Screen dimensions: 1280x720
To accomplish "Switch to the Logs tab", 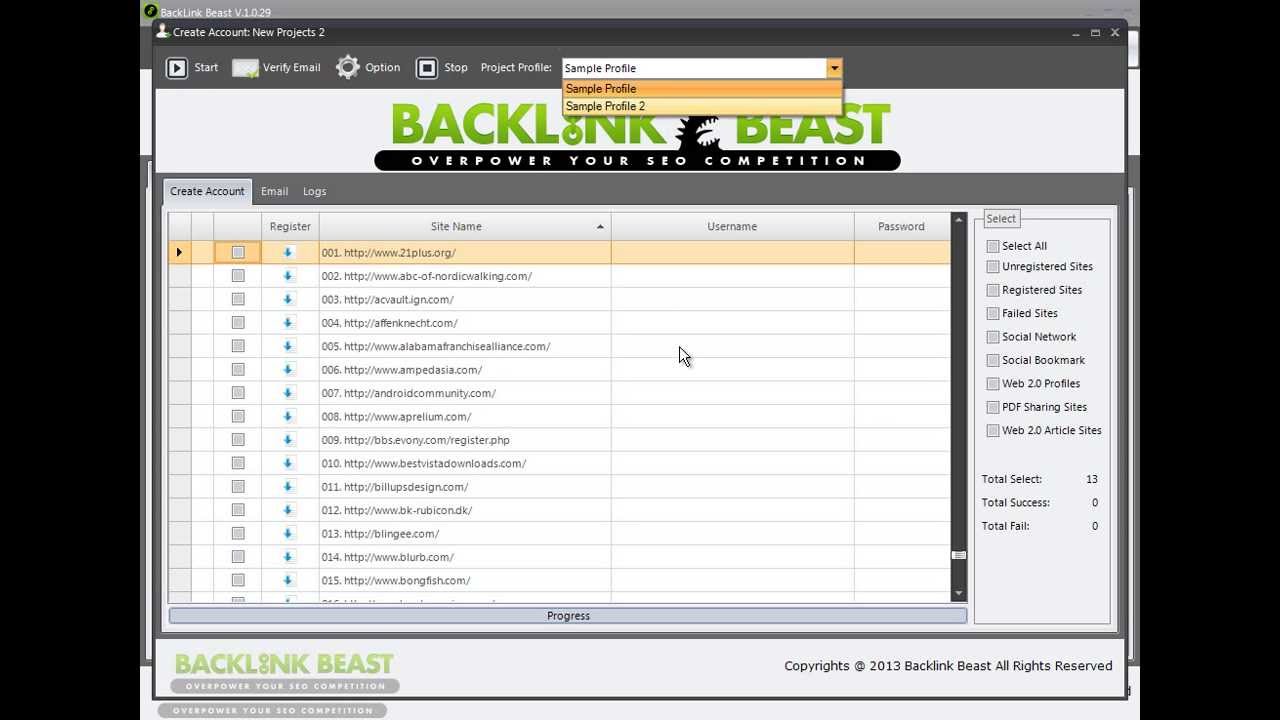I will point(315,191).
